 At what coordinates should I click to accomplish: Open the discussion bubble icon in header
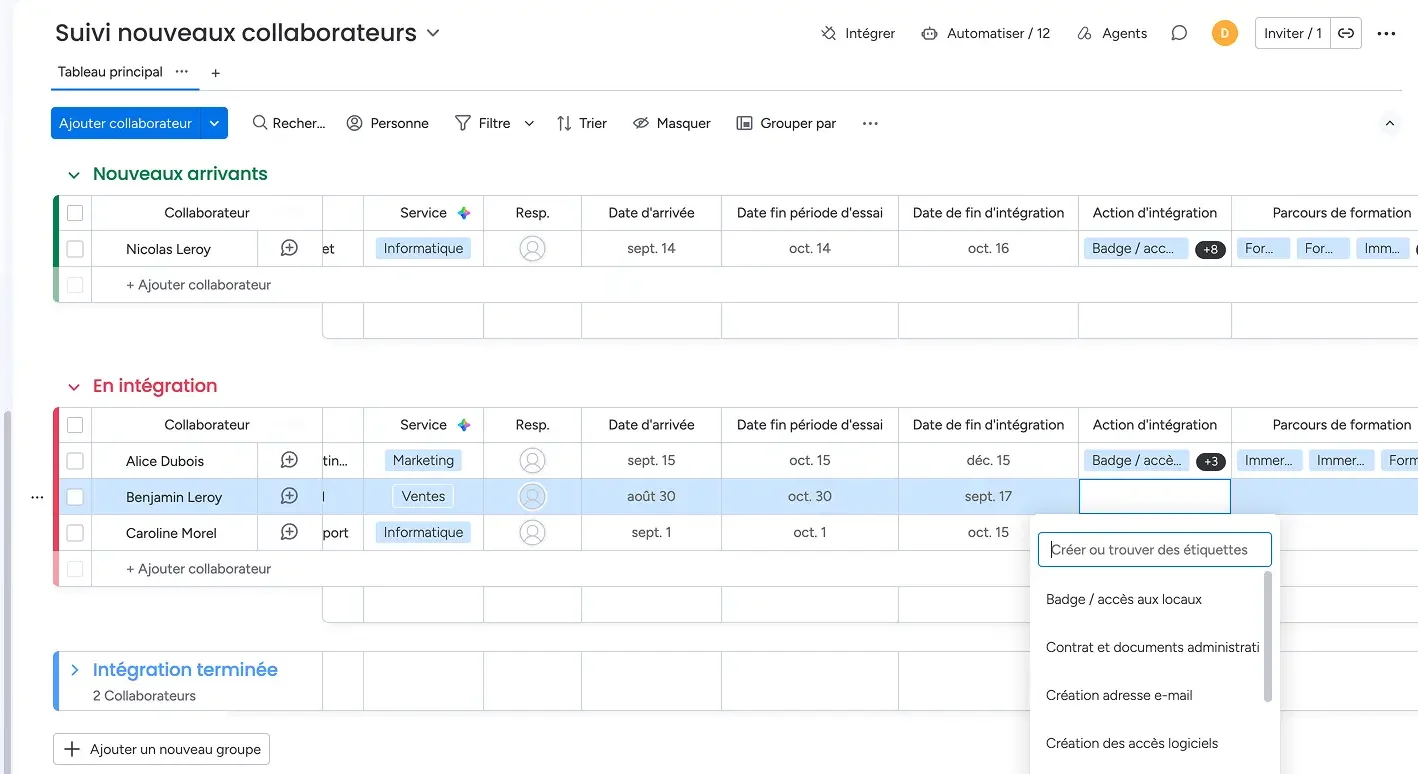[x=1179, y=33]
